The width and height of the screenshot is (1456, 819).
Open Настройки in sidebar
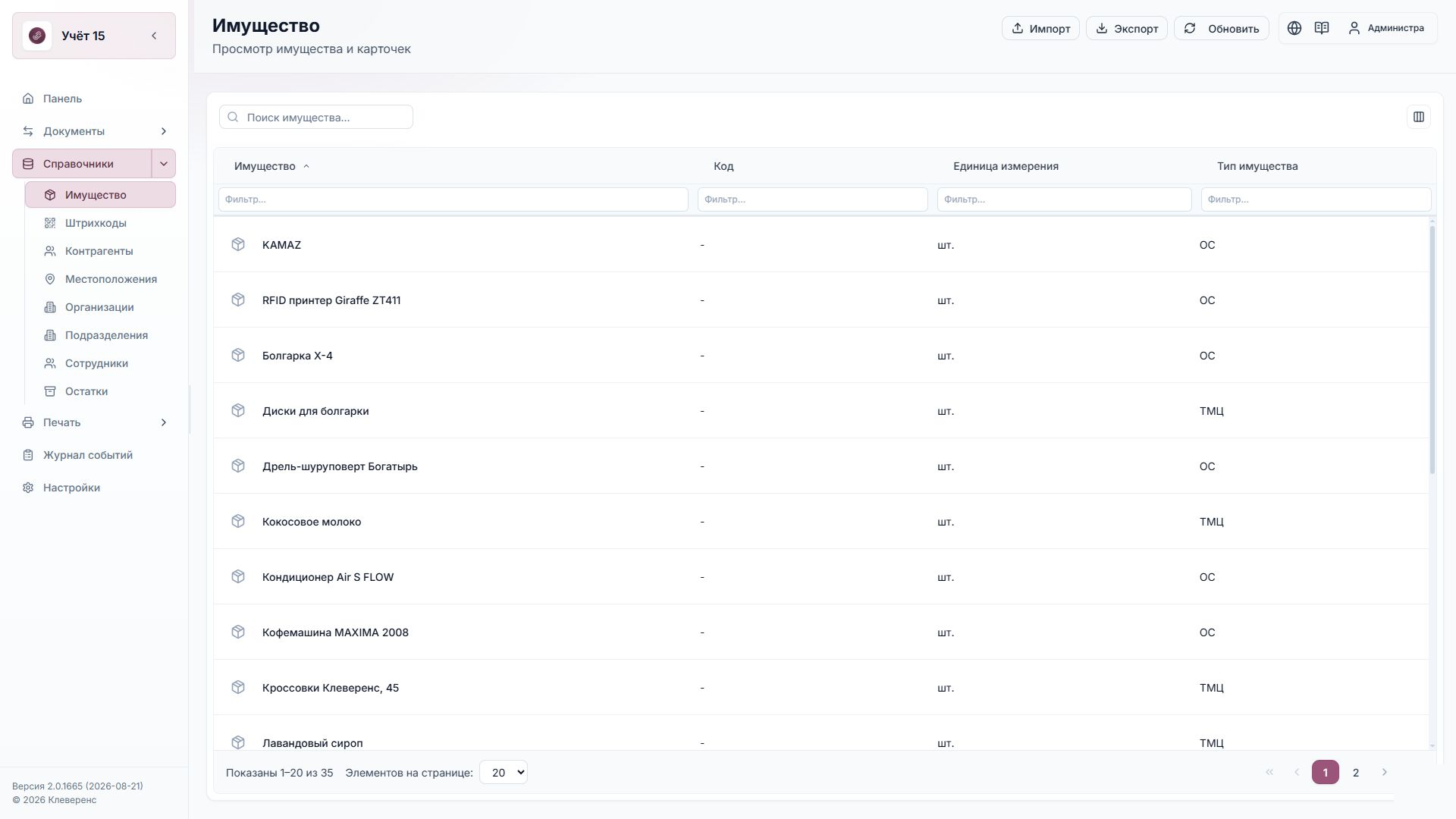(94, 488)
